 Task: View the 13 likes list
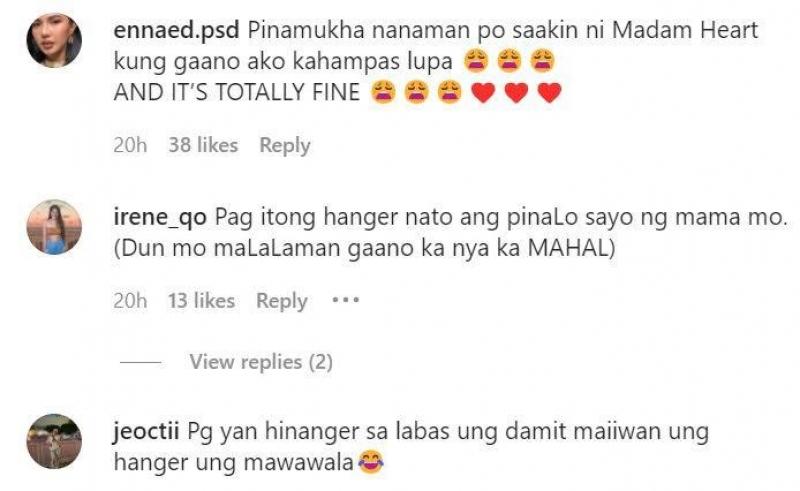(x=202, y=301)
